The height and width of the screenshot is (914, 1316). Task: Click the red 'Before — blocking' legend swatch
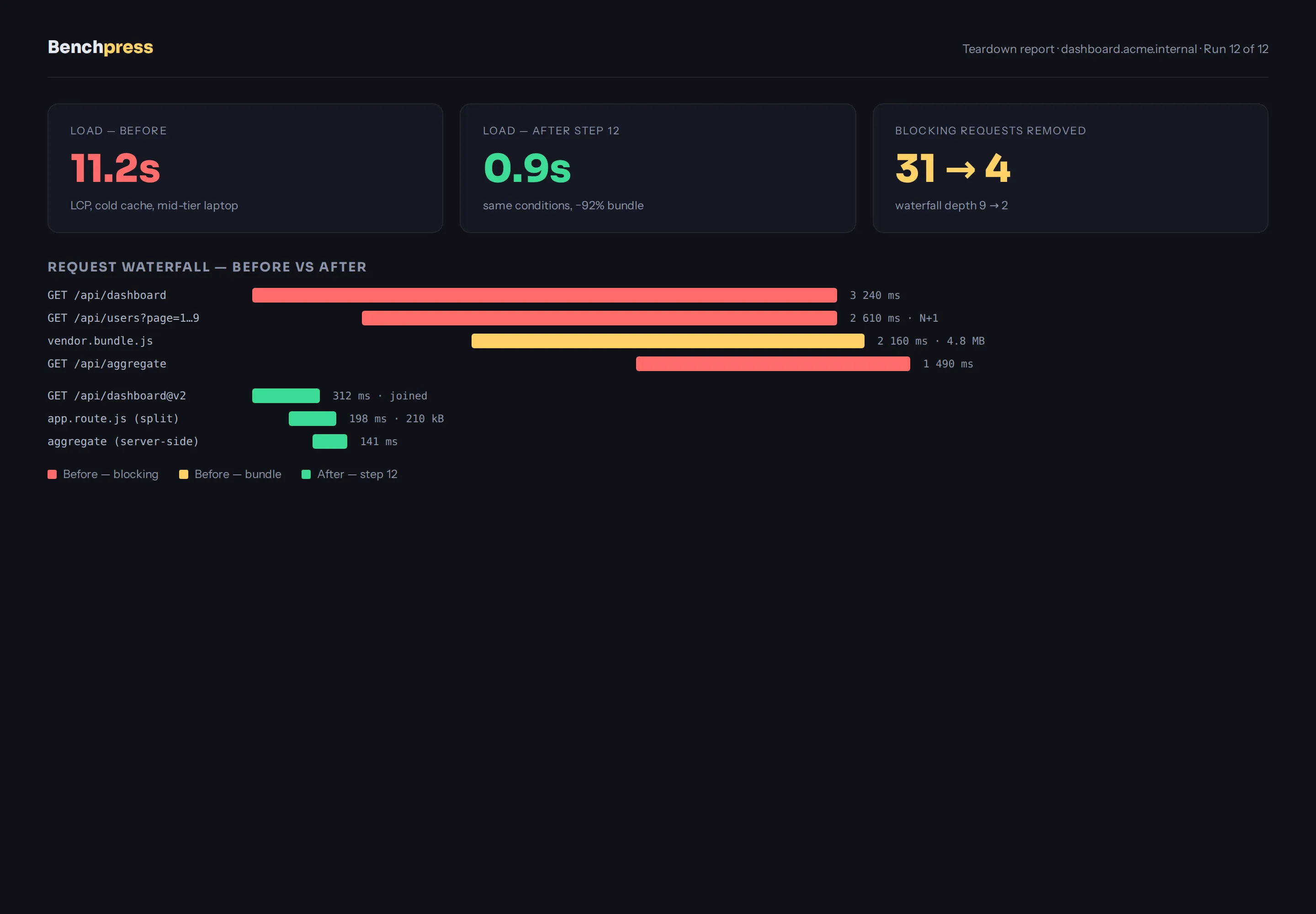coord(52,474)
